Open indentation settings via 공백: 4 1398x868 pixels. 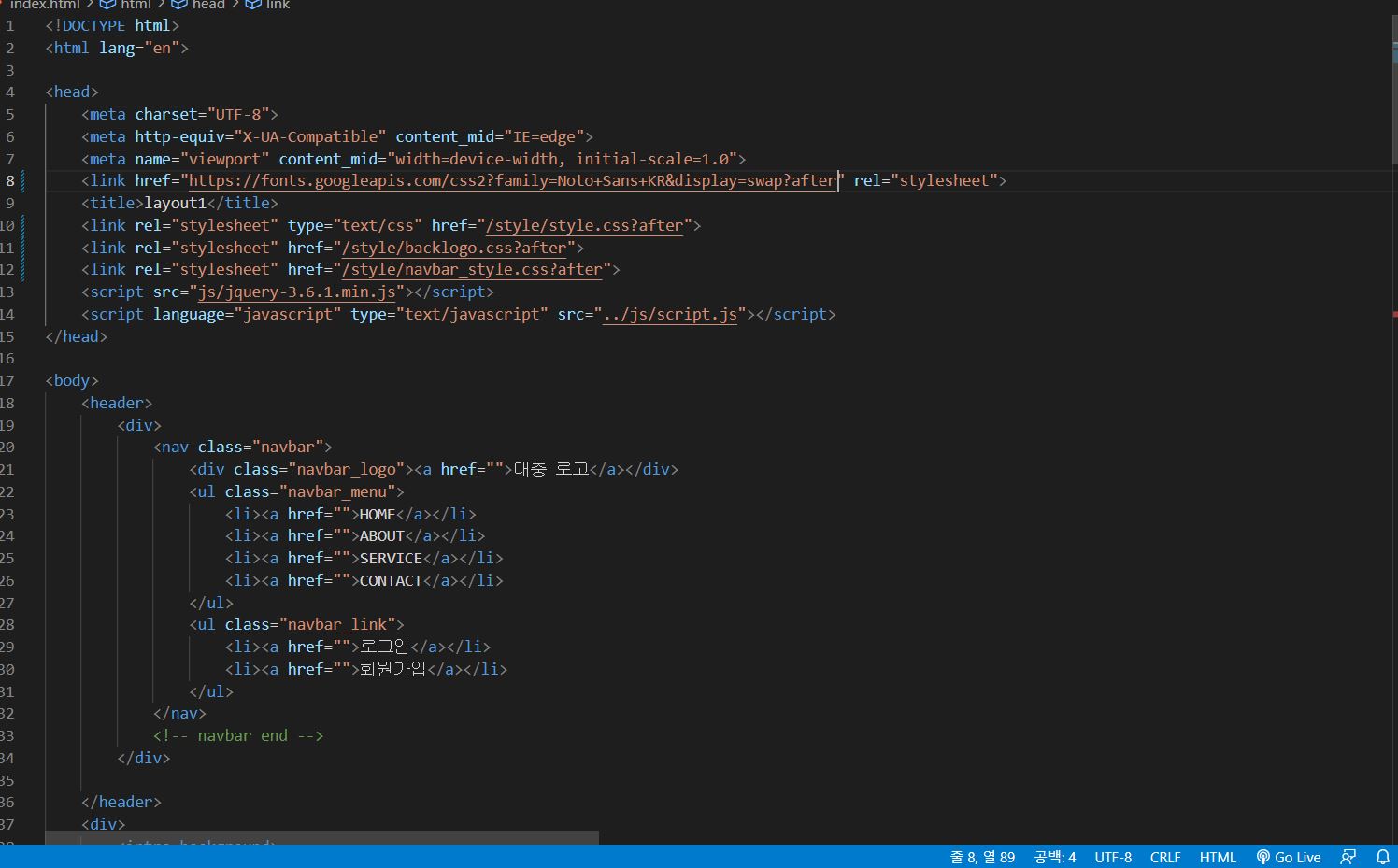coord(1055,857)
